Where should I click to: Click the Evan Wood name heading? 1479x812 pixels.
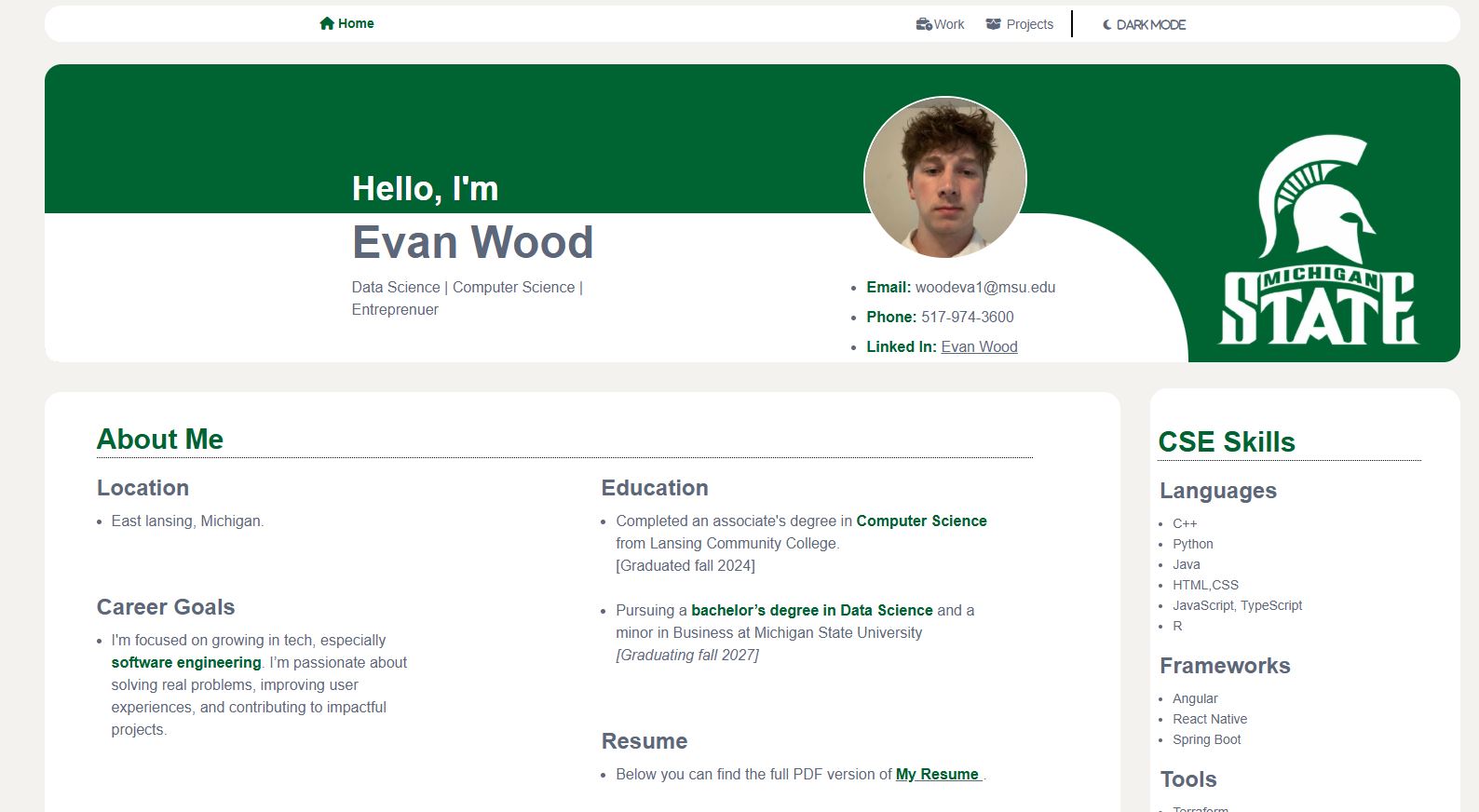472,243
